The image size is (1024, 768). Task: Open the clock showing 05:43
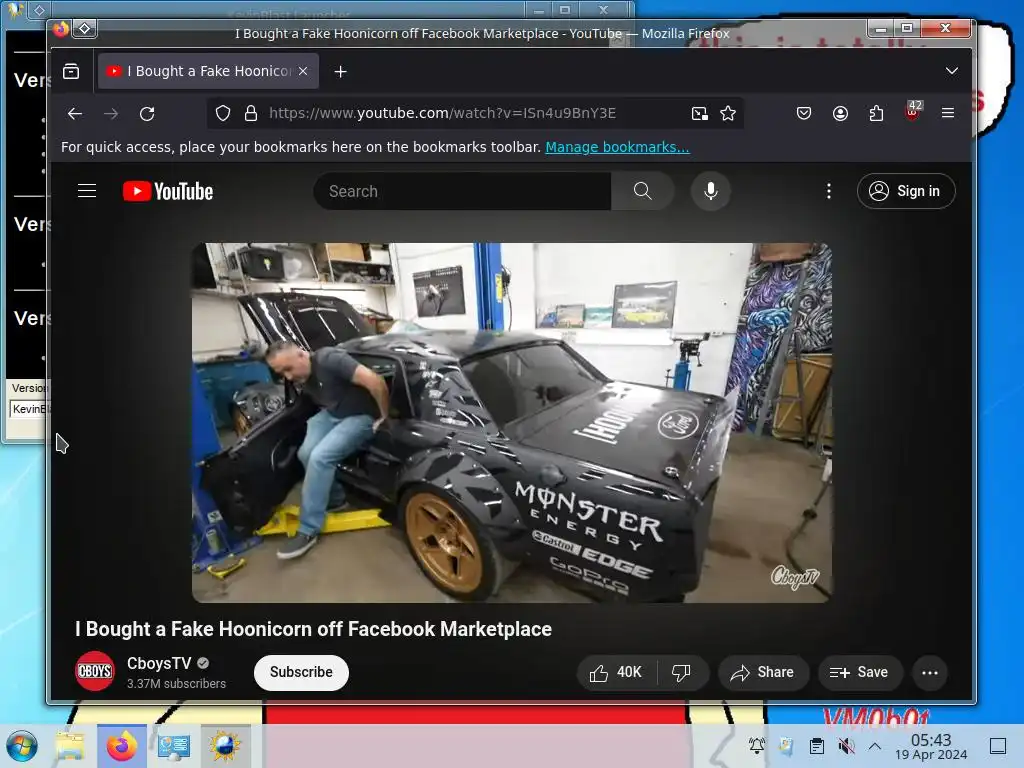pos(931,746)
